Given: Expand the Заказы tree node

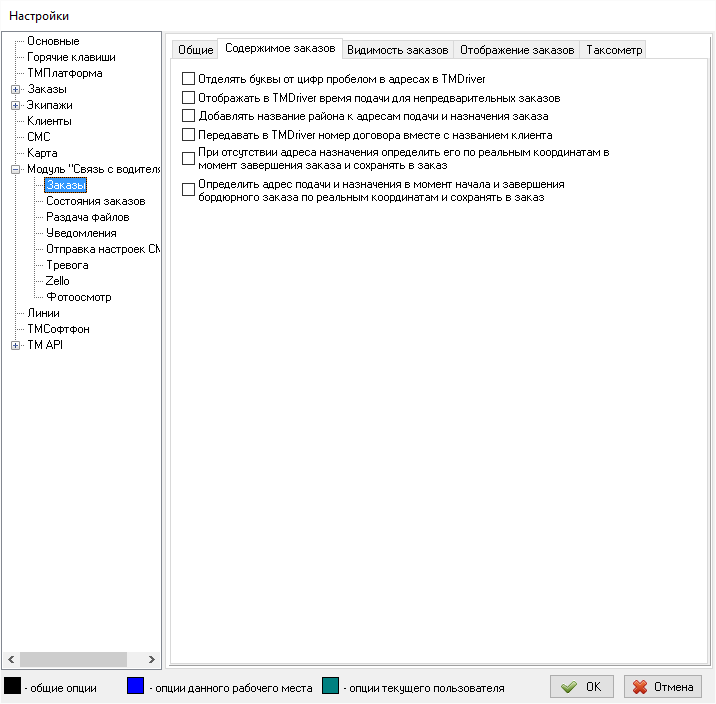Looking at the screenshot, I should (16, 89).
